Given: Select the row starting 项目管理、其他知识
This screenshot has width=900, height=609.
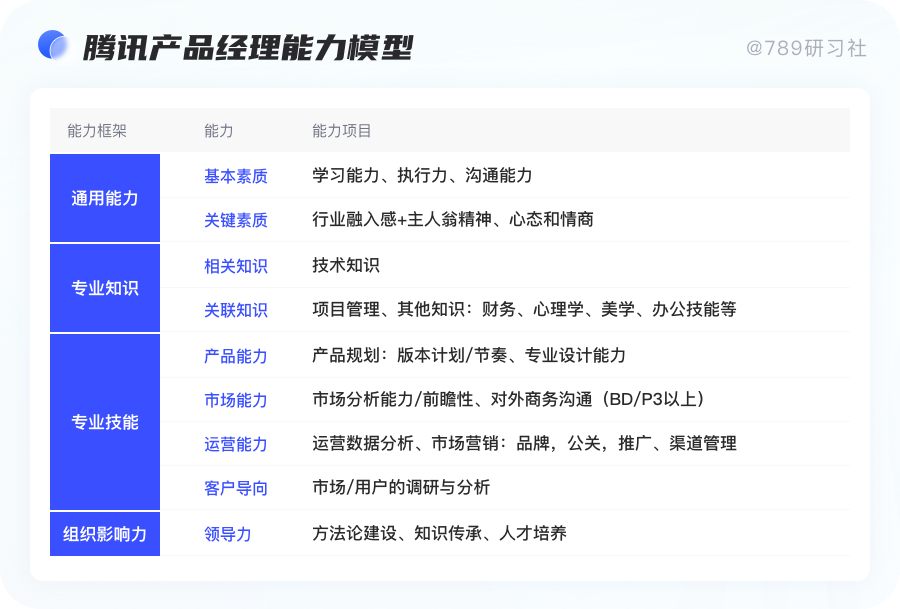Looking at the screenshot, I should tap(524, 309).
